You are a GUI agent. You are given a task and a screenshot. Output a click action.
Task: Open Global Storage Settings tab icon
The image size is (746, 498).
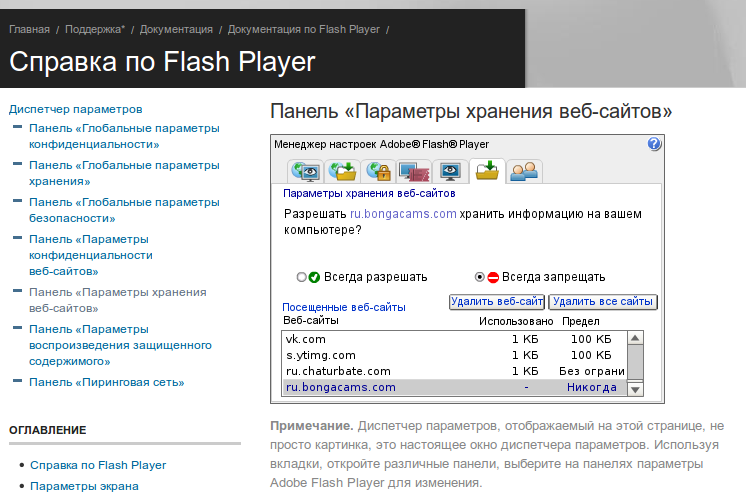pyautogui.click(x=343, y=172)
